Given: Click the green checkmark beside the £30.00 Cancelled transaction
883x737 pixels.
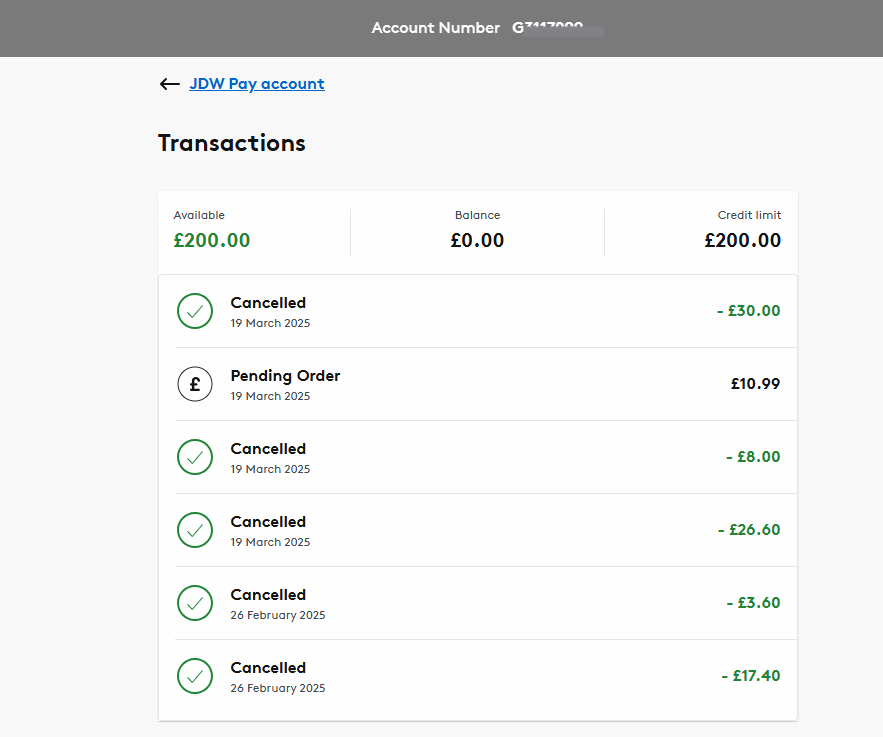Looking at the screenshot, I should 195,311.
